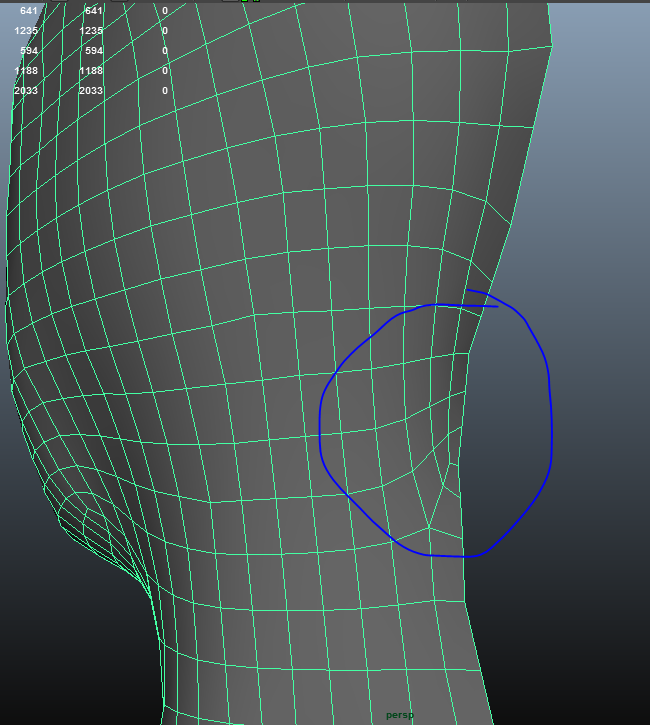Click the second-column 1188 value
This screenshot has width=650, height=725.
(x=92, y=71)
